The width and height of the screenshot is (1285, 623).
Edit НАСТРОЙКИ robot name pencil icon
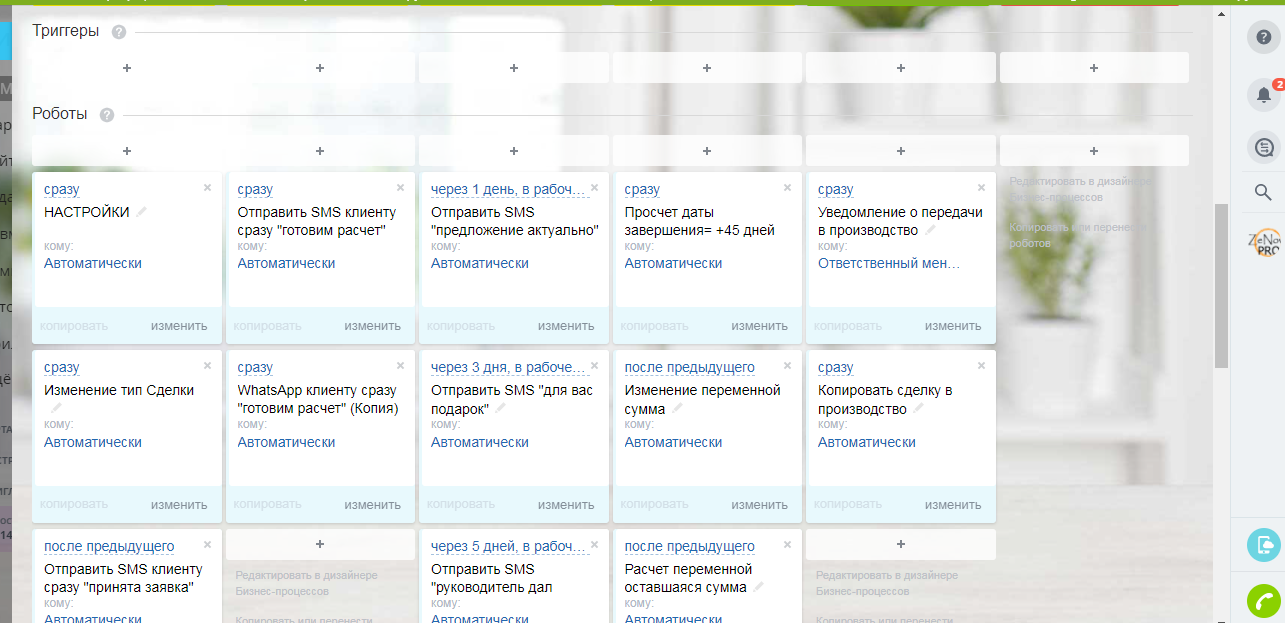(x=142, y=212)
